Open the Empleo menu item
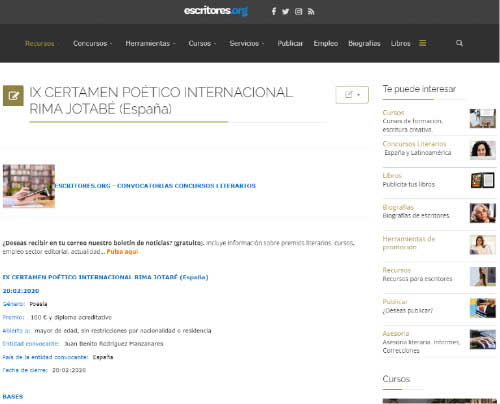 pyautogui.click(x=325, y=44)
